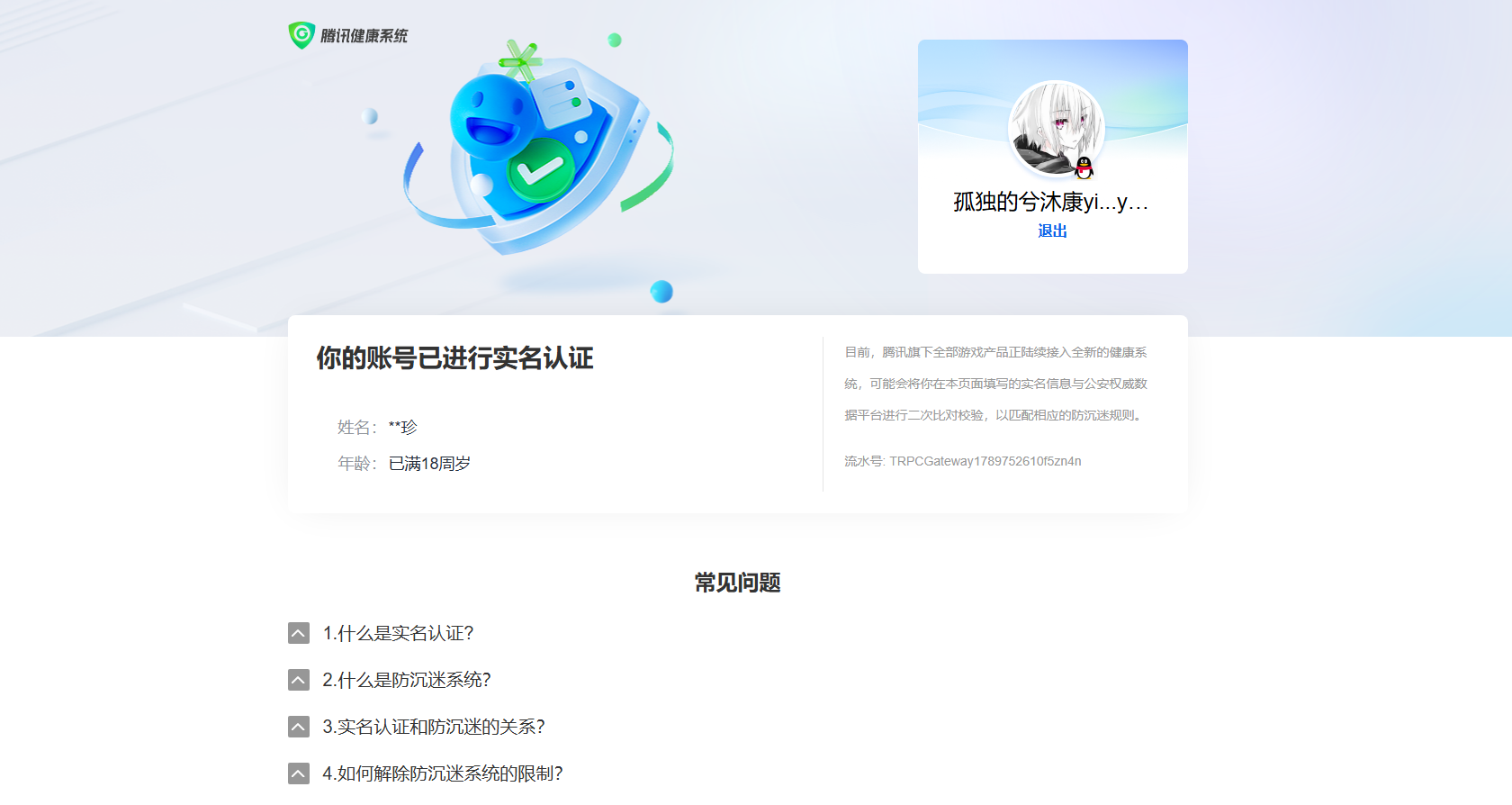The image size is (1512, 805).
Task: Click the QQ penguin badge on avatar
Action: (x=1084, y=167)
